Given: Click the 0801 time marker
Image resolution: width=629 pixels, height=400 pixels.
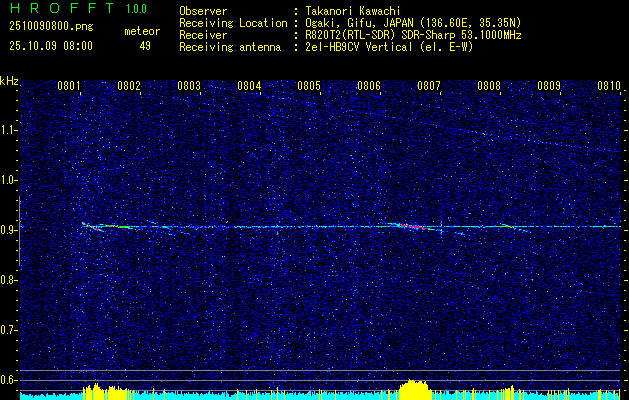Looking at the screenshot, I should (69, 86).
